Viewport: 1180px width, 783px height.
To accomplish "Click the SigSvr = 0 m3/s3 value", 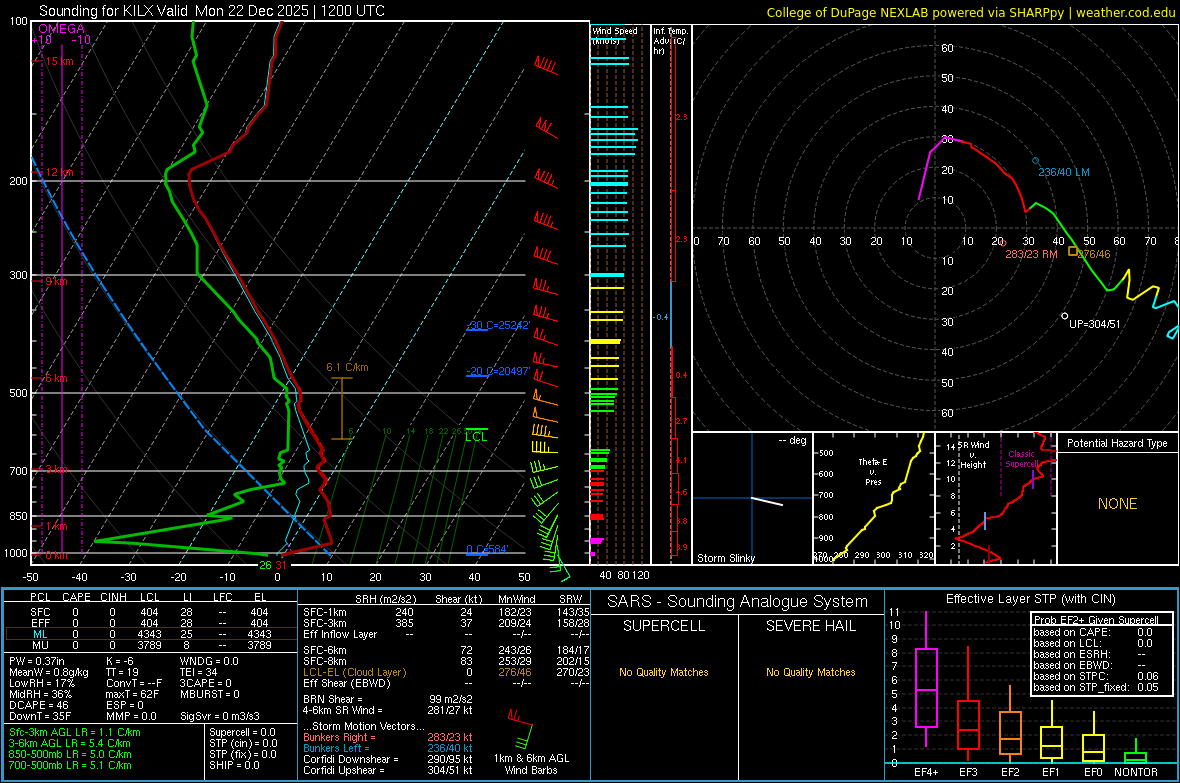I will 220,717.
